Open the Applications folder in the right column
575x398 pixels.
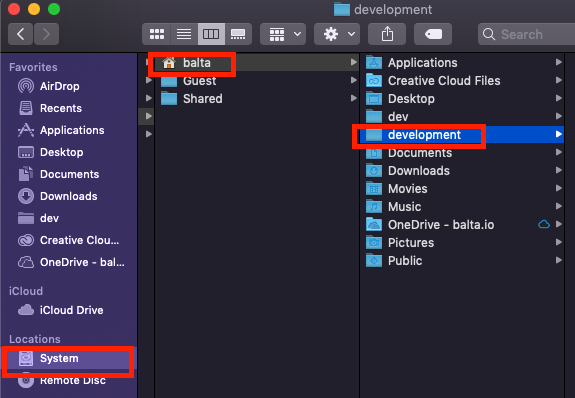point(462,62)
